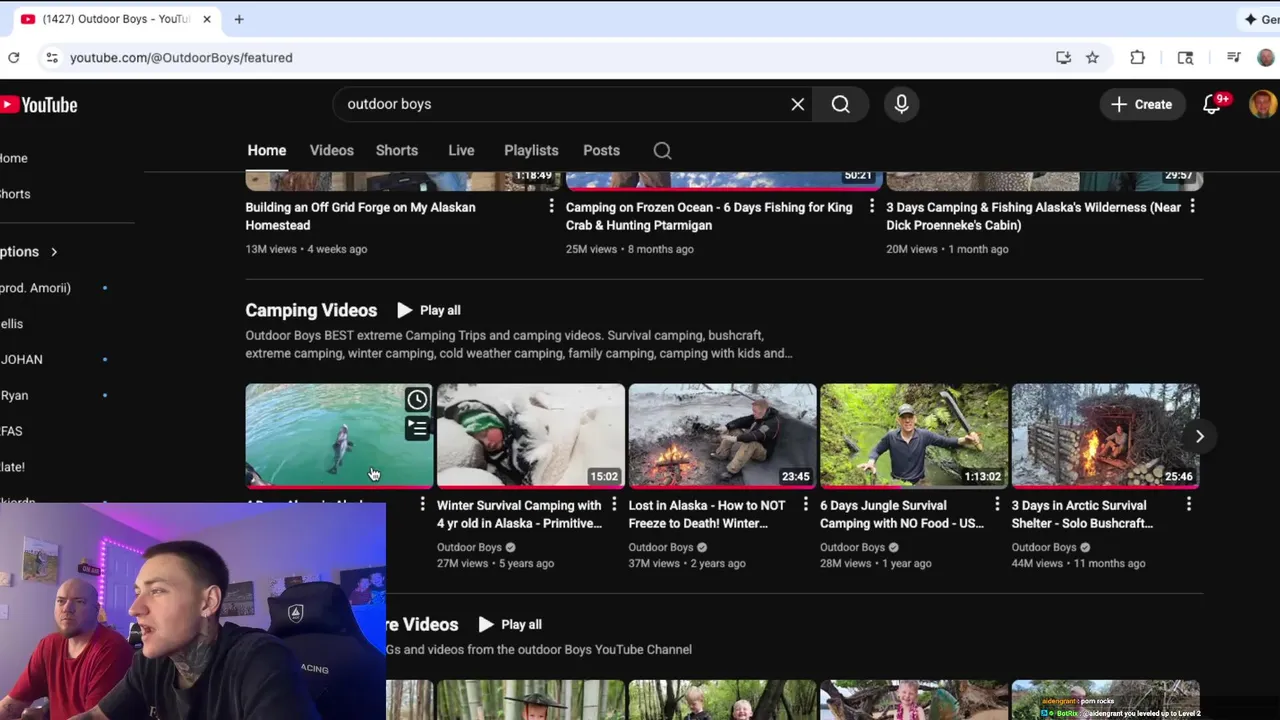Play the Arctic Survival Shelter thumbnail

[1105, 436]
